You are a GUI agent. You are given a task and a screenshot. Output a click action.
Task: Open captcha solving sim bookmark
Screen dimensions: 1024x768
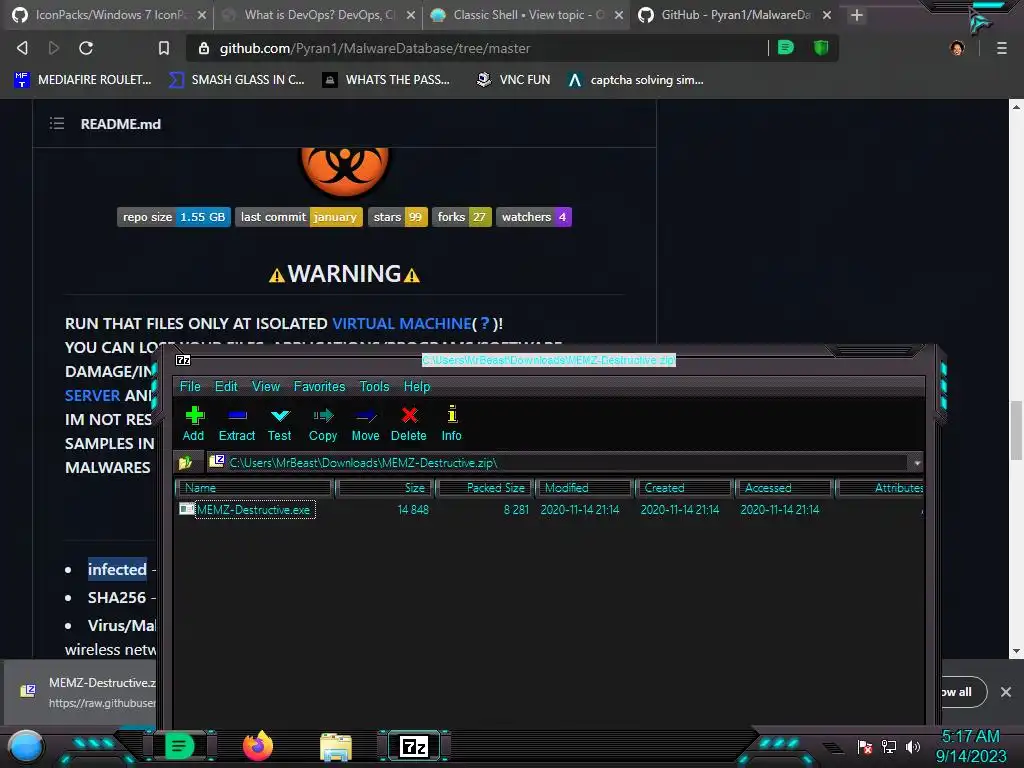[x=635, y=80]
